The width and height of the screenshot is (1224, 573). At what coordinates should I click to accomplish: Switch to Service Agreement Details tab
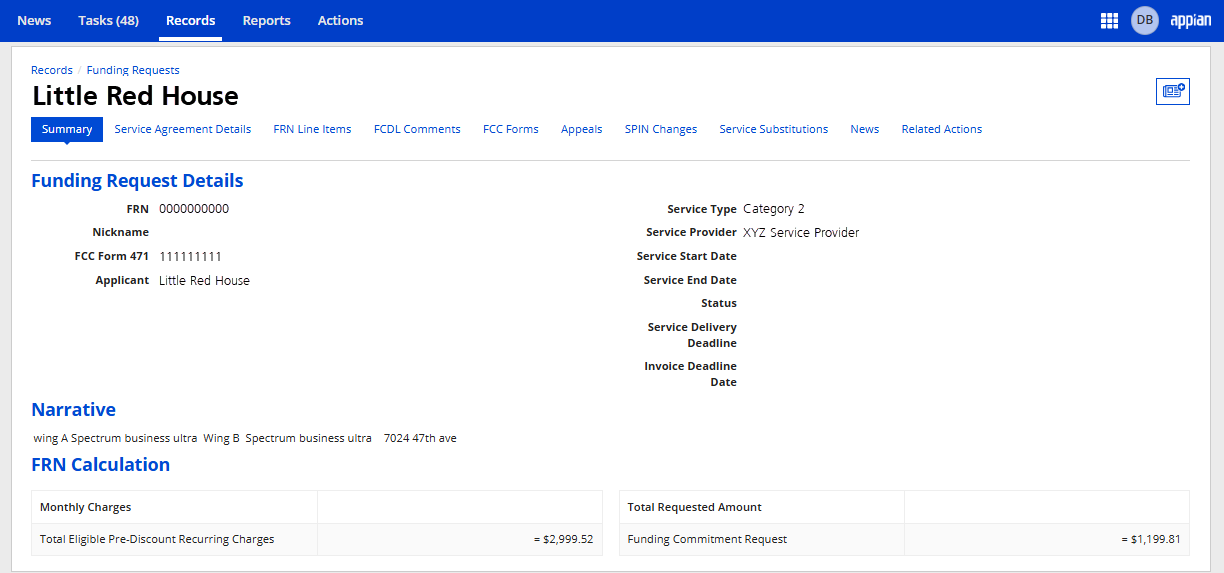pos(183,129)
